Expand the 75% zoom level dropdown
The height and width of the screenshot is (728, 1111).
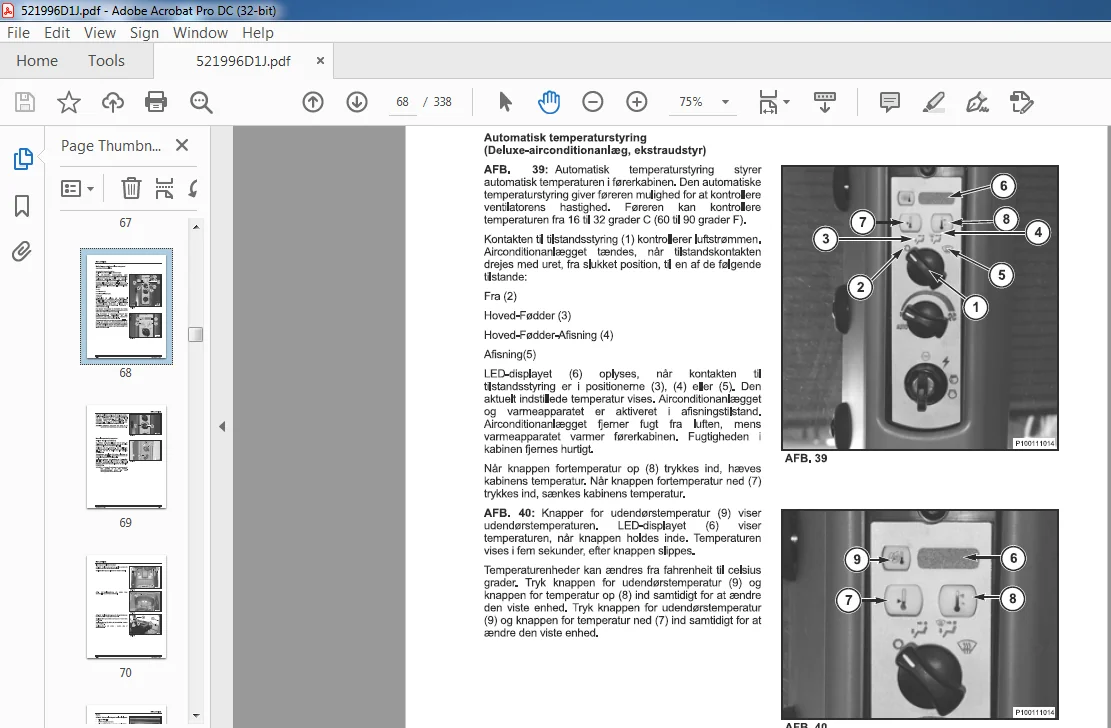coord(725,102)
